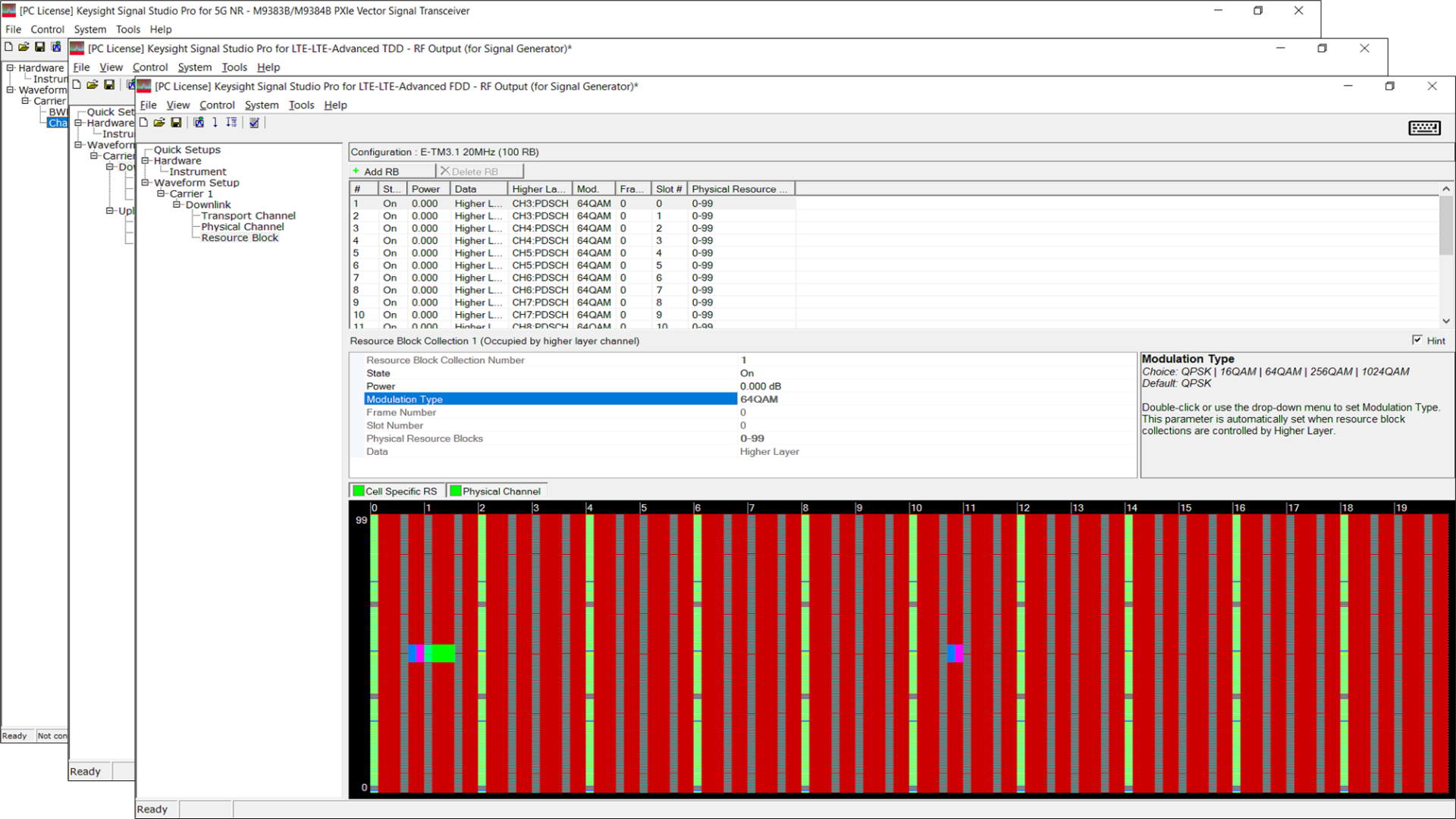Collapse the Carrier 1 tree node
This screenshot has width=1456, height=819.
point(161,193)
